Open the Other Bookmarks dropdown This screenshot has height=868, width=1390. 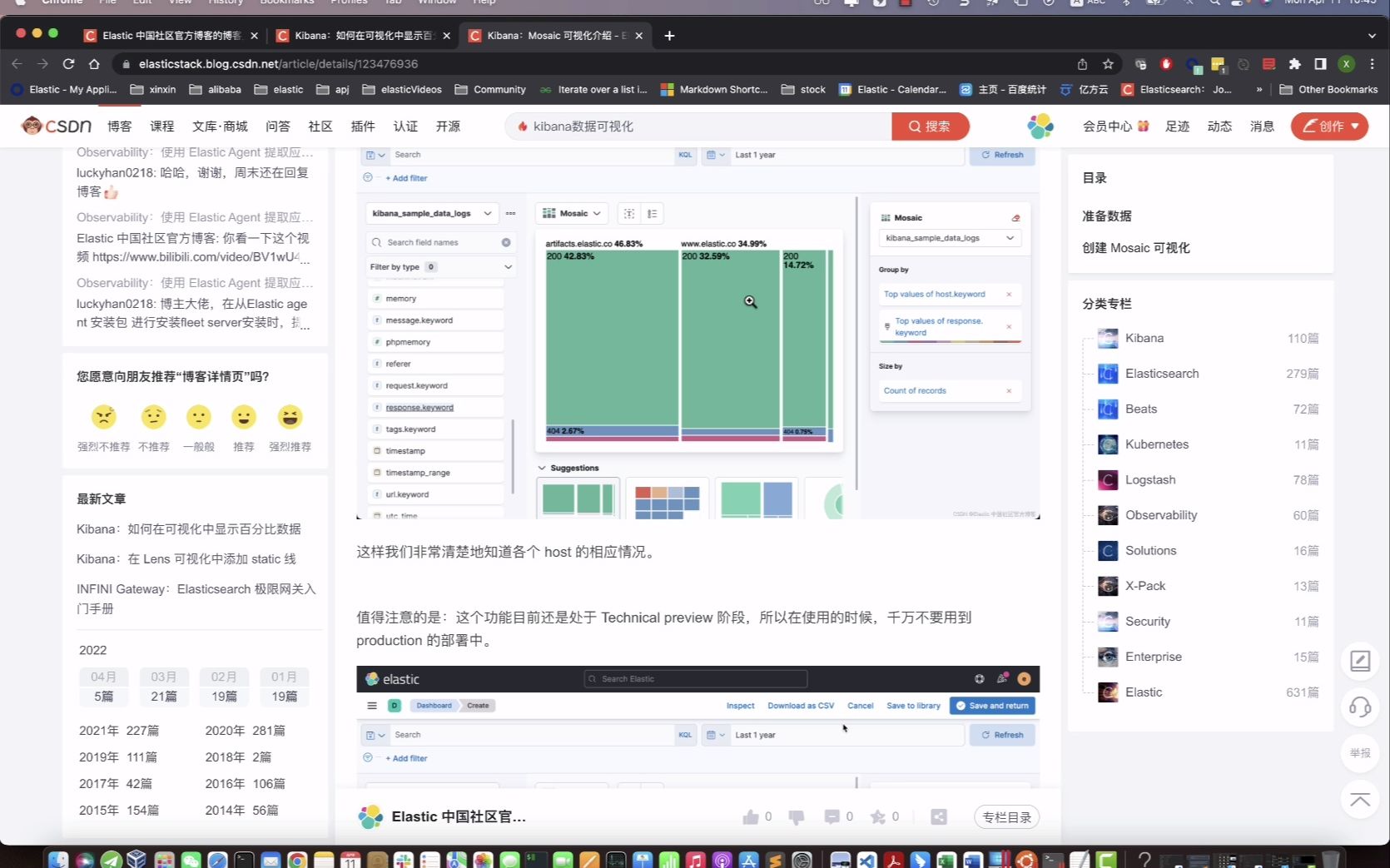1328,89
